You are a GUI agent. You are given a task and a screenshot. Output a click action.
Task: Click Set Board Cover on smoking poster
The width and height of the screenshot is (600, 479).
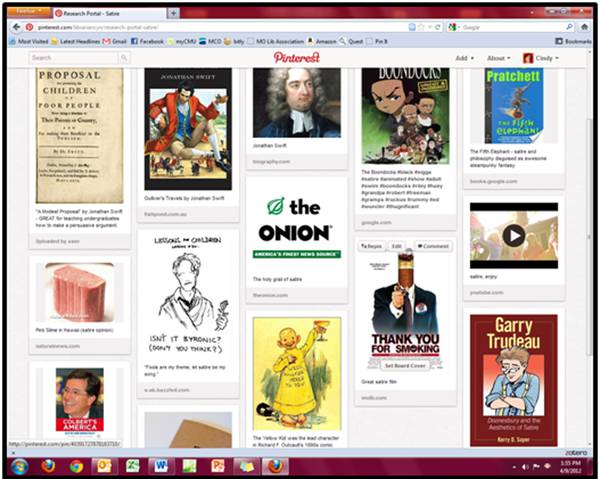[405, 365]
